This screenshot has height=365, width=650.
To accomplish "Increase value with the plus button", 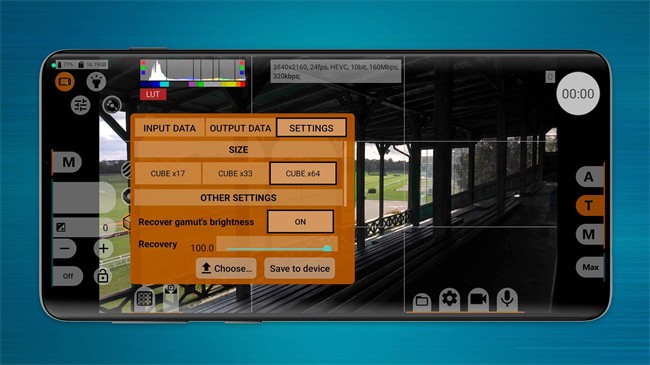I will (x=103, y=248).
